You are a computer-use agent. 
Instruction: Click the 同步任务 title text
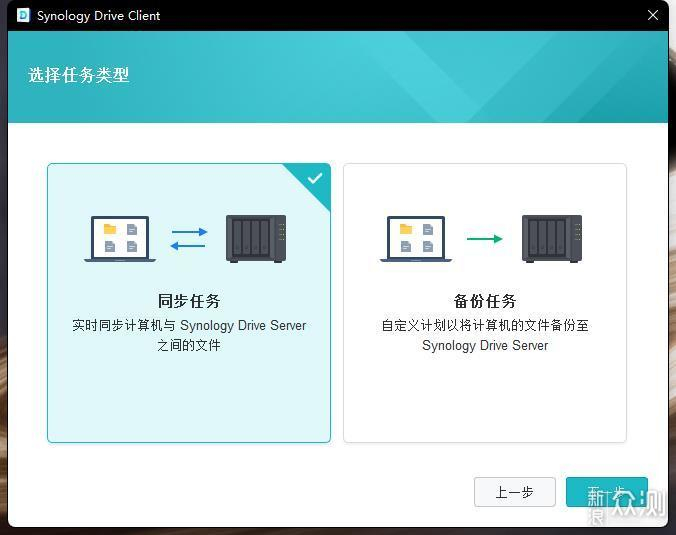point(189,301)
